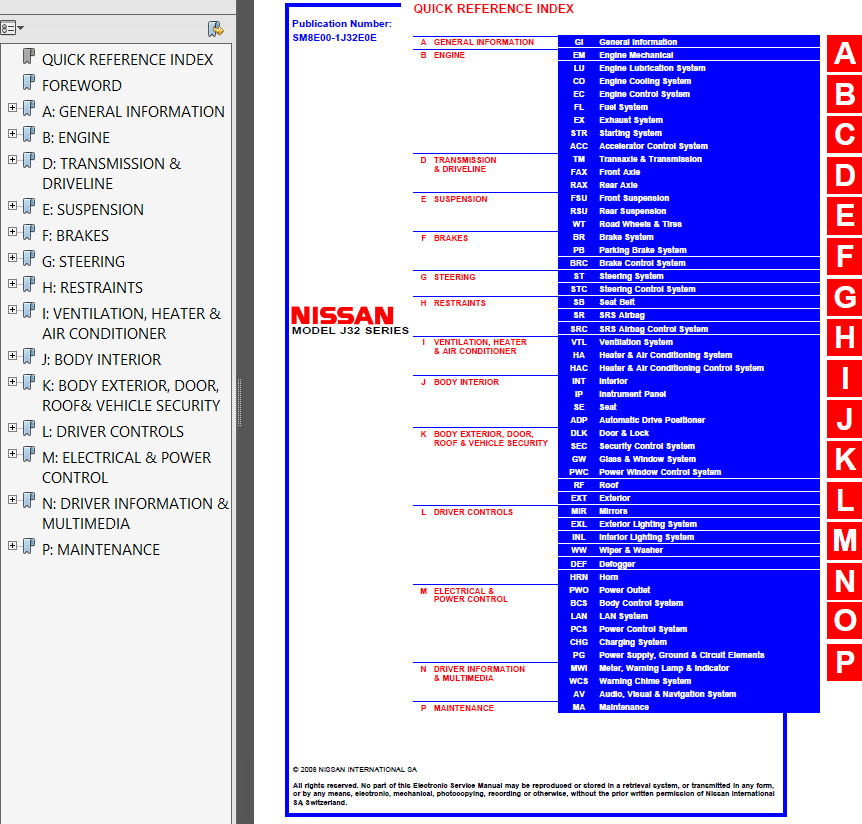
Task: Click the panel splitter grip handle
Action: click(x=239, y=402)
